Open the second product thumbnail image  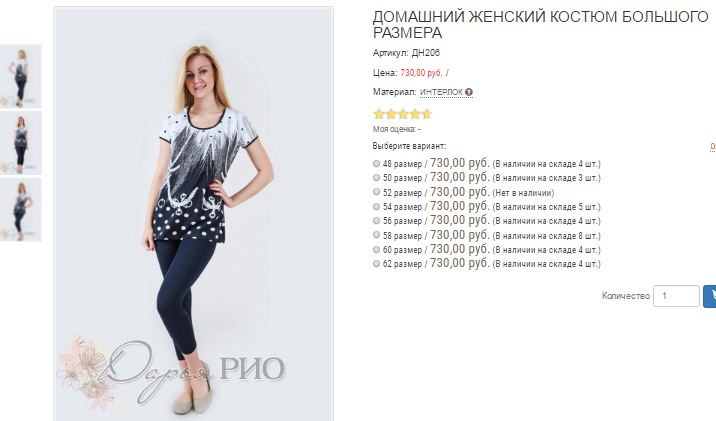(21, 143)
